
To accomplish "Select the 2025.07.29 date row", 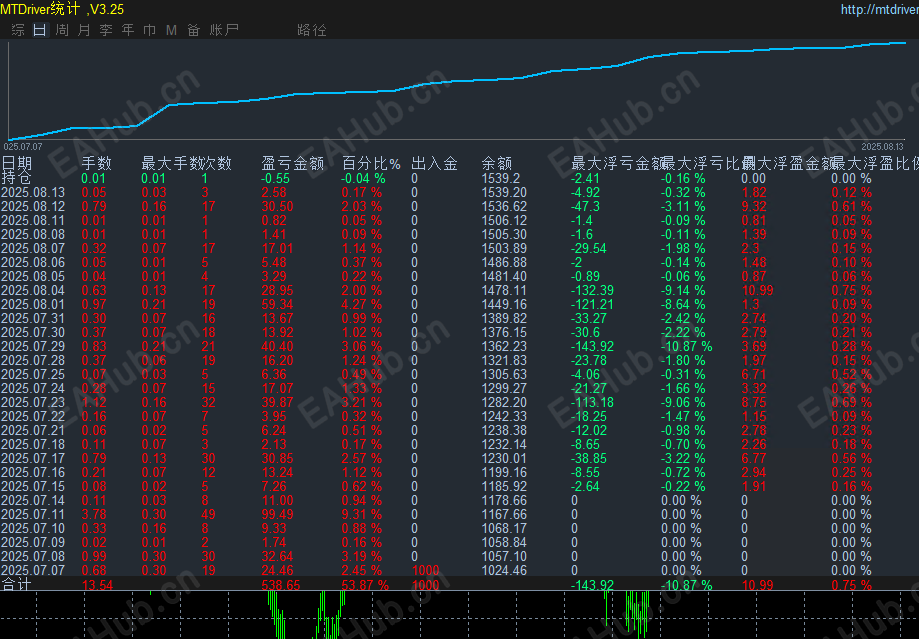I will click(33, 346).
